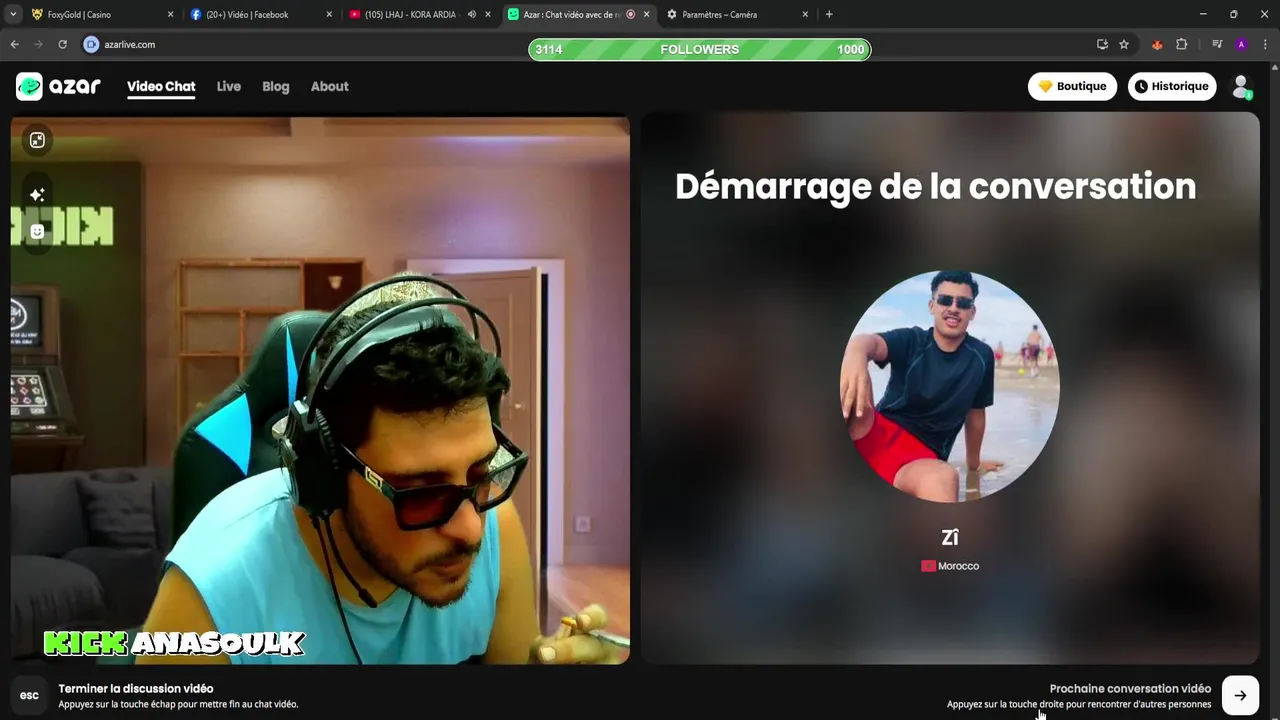Mute the YouTube tab audio

[x=472, y=14]
